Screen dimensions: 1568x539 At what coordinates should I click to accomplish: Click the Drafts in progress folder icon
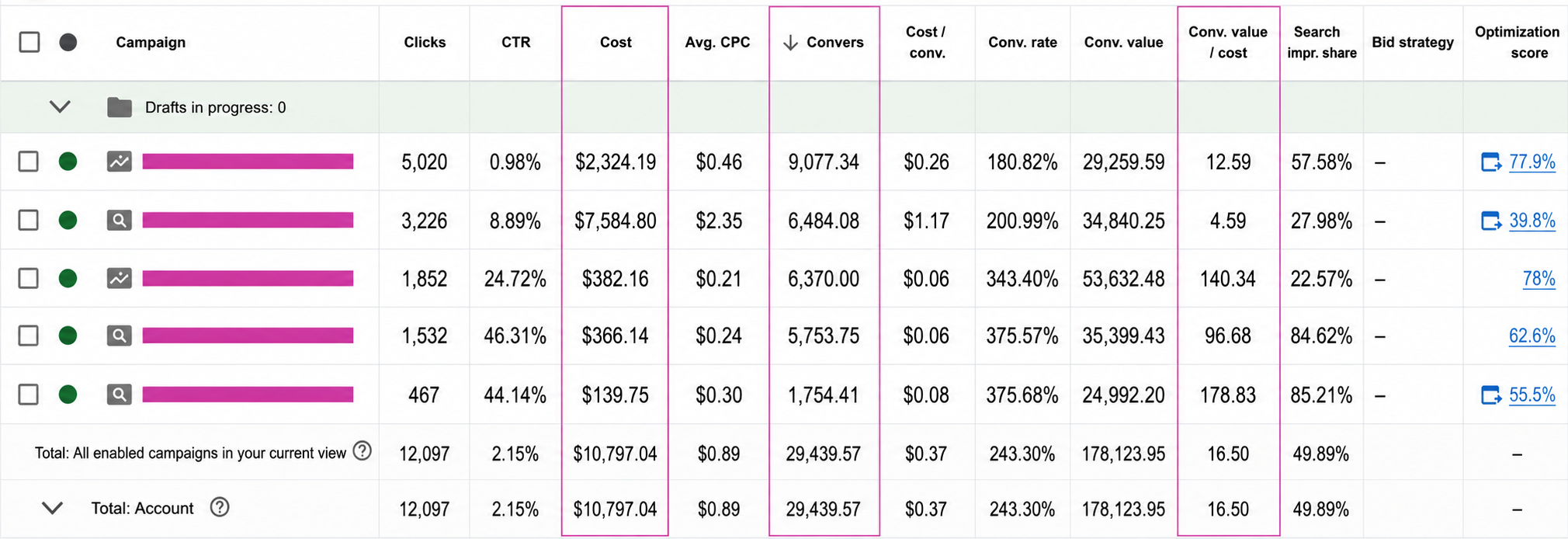(119, 107)
